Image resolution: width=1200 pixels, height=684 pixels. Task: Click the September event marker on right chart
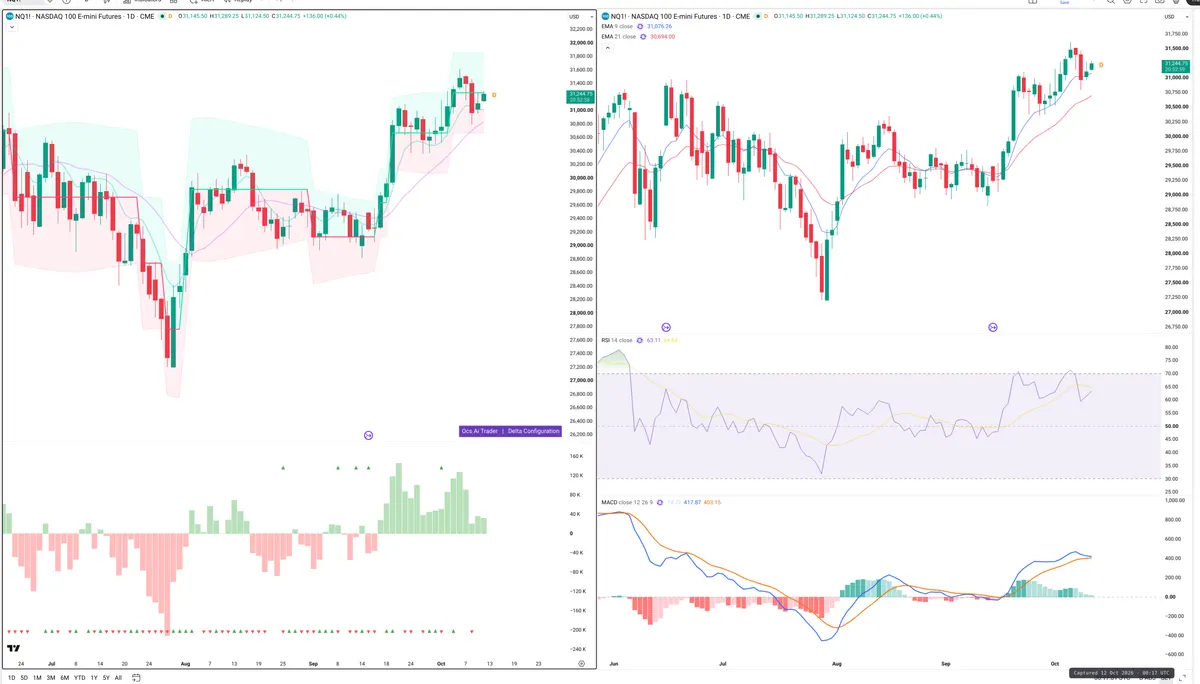coord(993,327)
